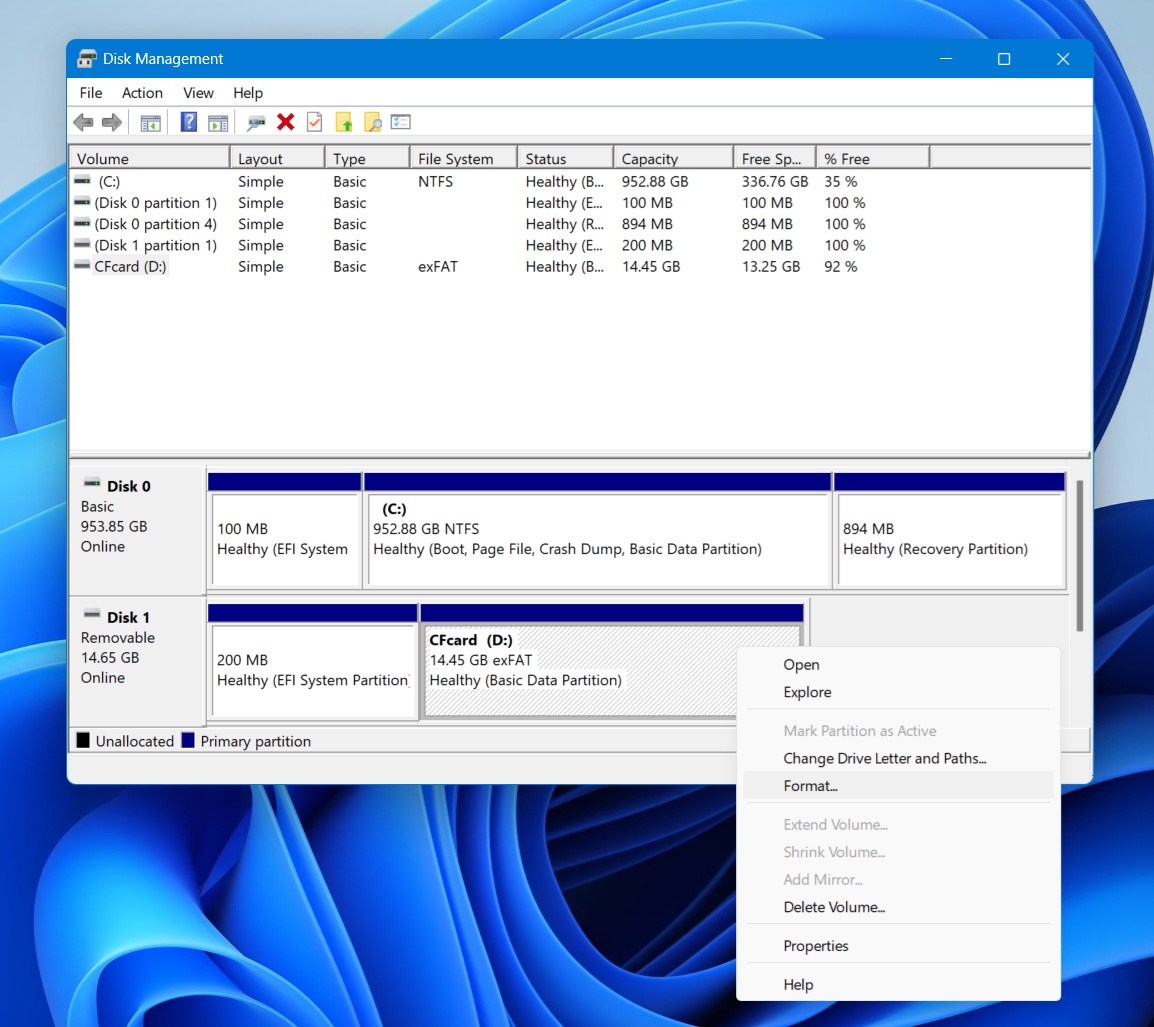Click the Type column header
The height and width of the screenshot is (1027, 1154).
pos(367,158)
